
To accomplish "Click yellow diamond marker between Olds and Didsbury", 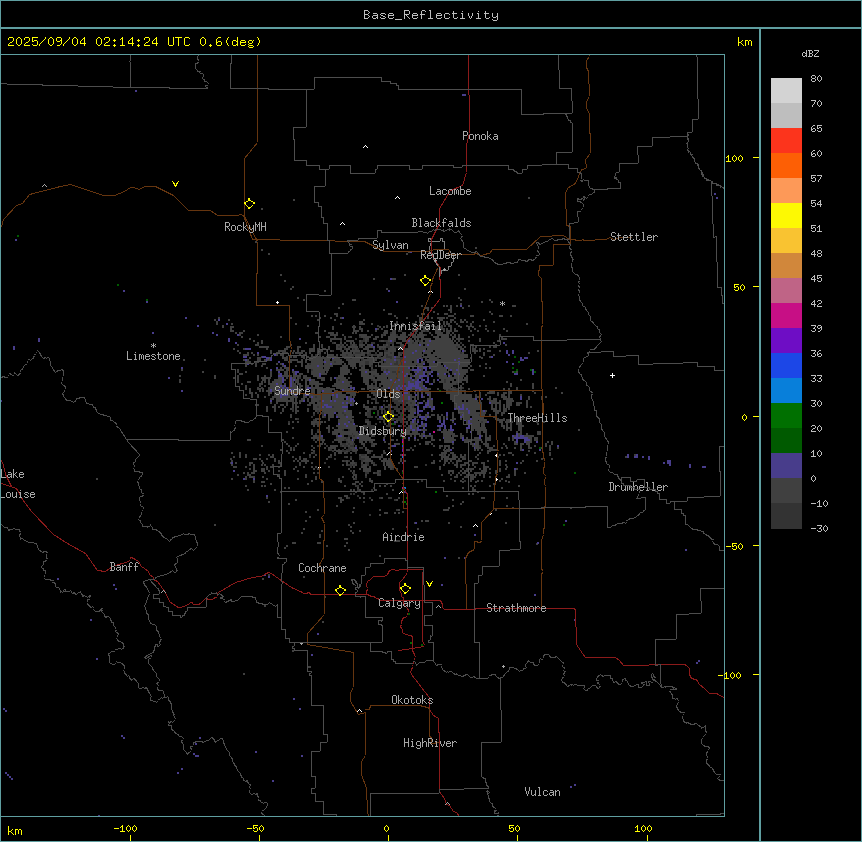I will click(x=389, y=417).
